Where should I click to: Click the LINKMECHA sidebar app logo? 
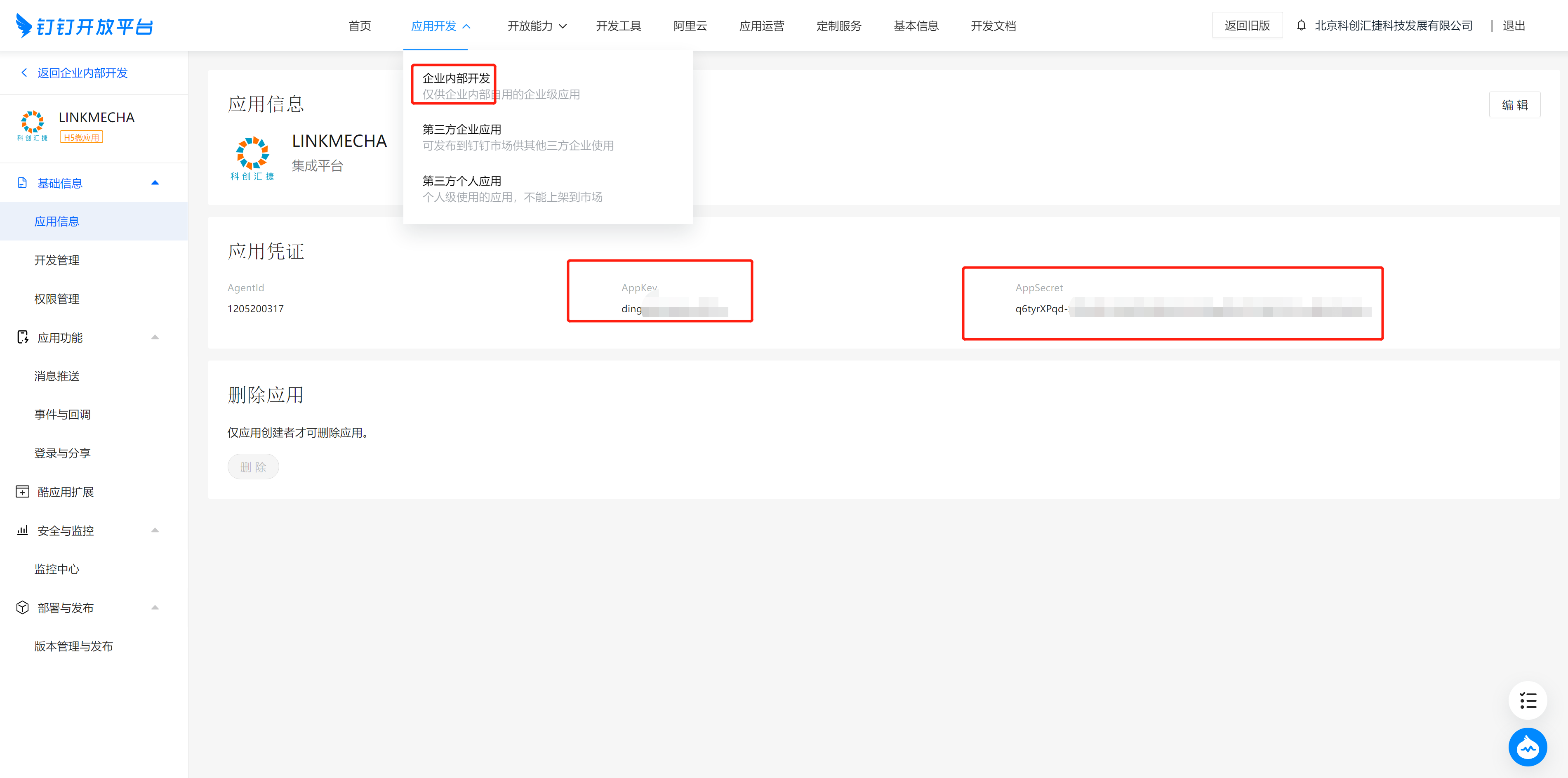tap(32, 125)
